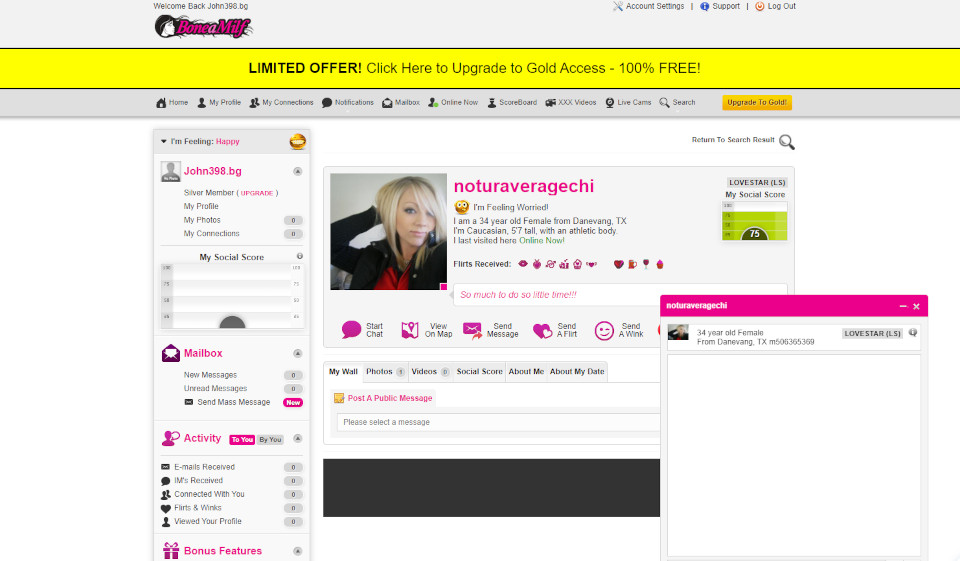This screenshot has height=561, width=960.
Task: Click the Start Chat speech bubble icon
Action: pyautogui.click(x=351, y=329)
